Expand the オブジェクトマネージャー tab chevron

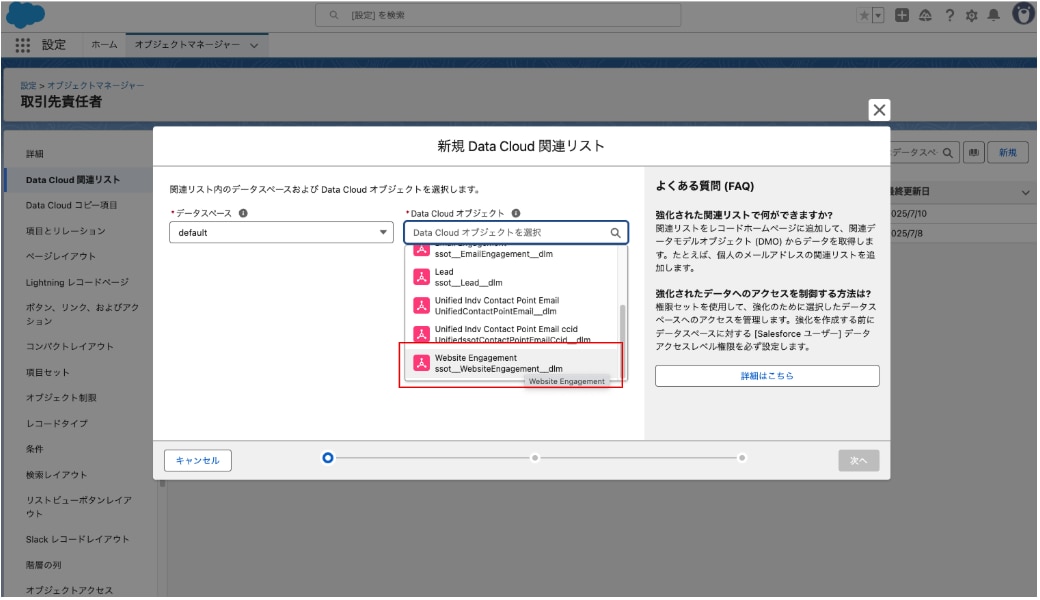(254, 46)
